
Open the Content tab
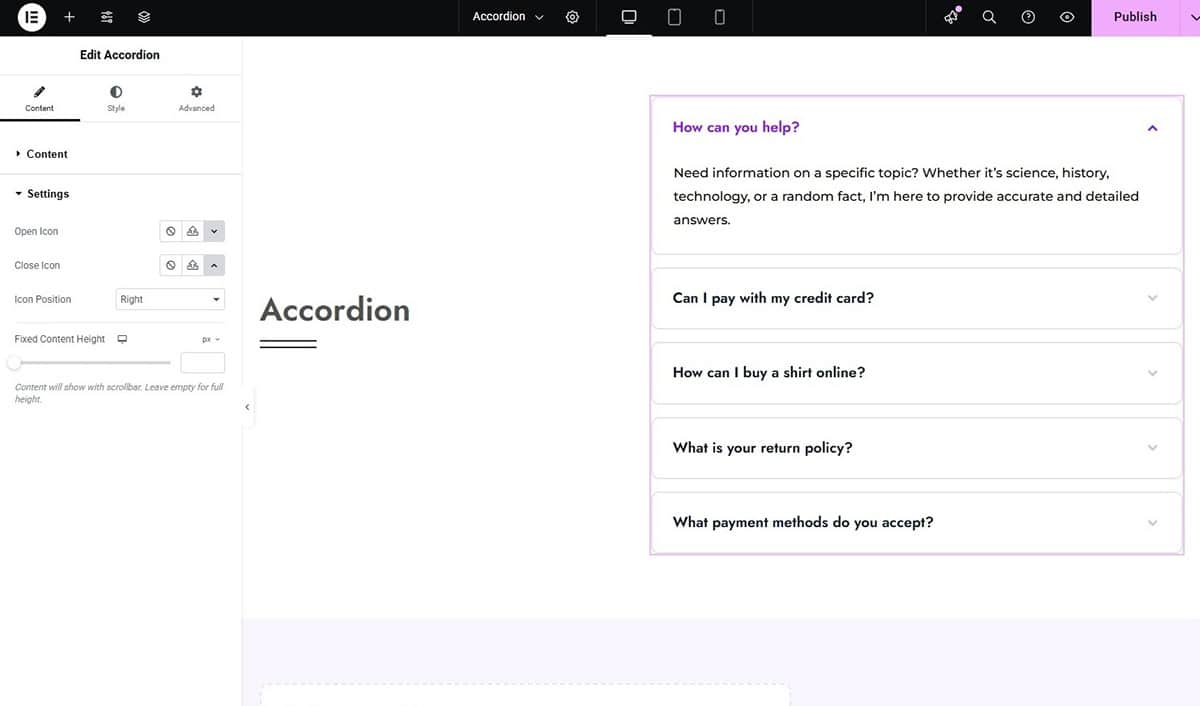(40, 98)
